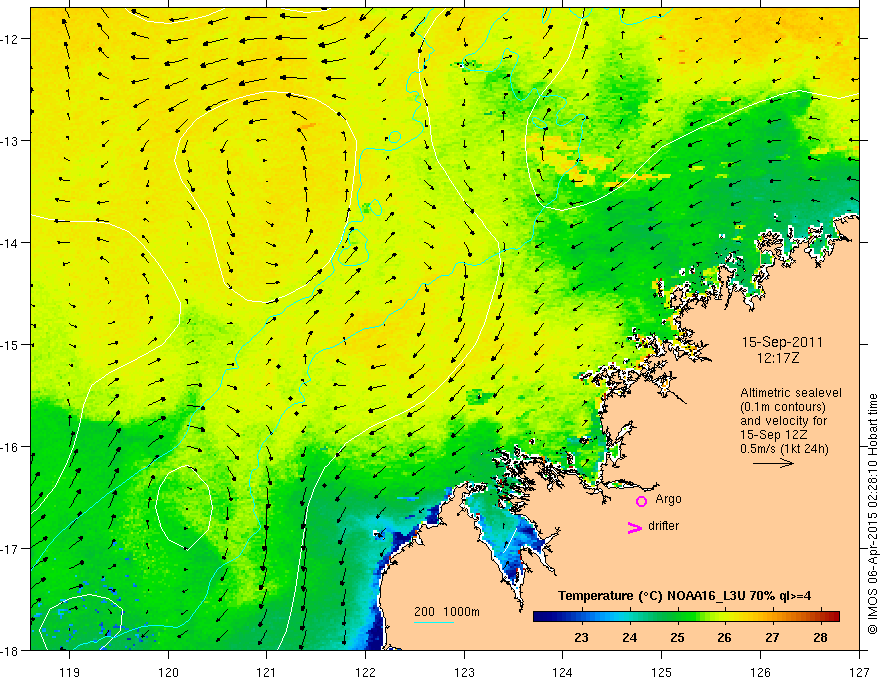
Task: Click the -12 latitude axis label
Action: pos(11,39)
